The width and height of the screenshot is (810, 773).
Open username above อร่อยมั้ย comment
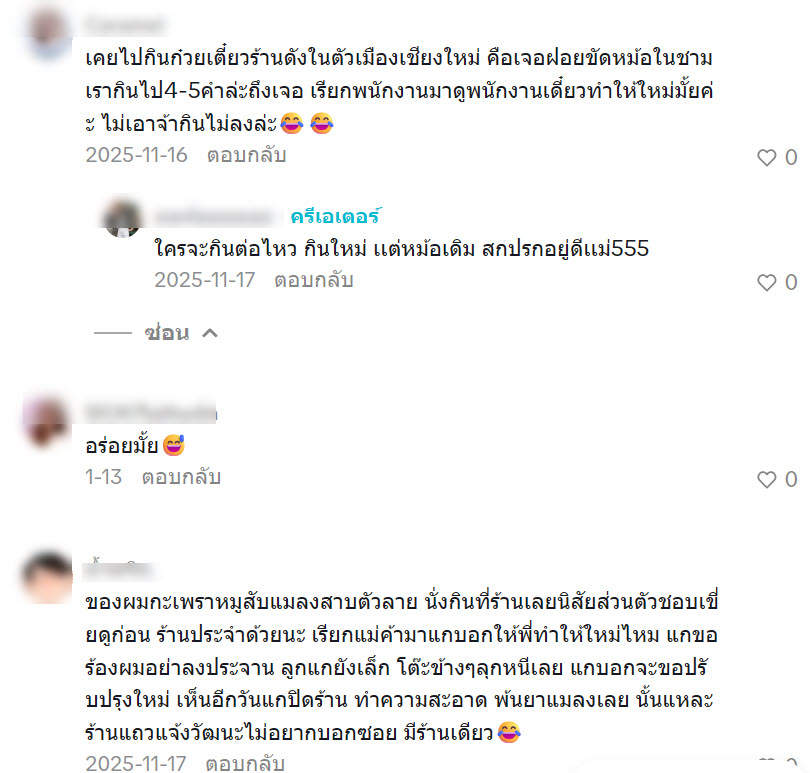(x=151, y=413)
